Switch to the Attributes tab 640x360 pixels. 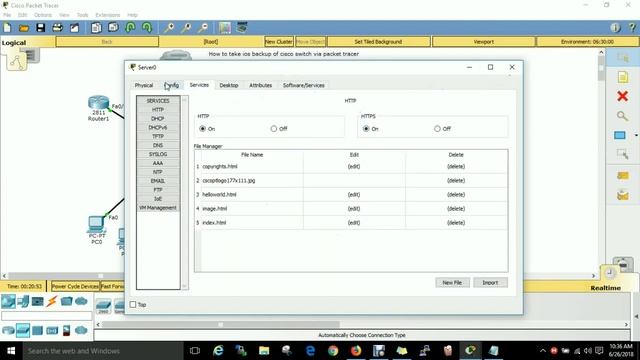[260, 85]
